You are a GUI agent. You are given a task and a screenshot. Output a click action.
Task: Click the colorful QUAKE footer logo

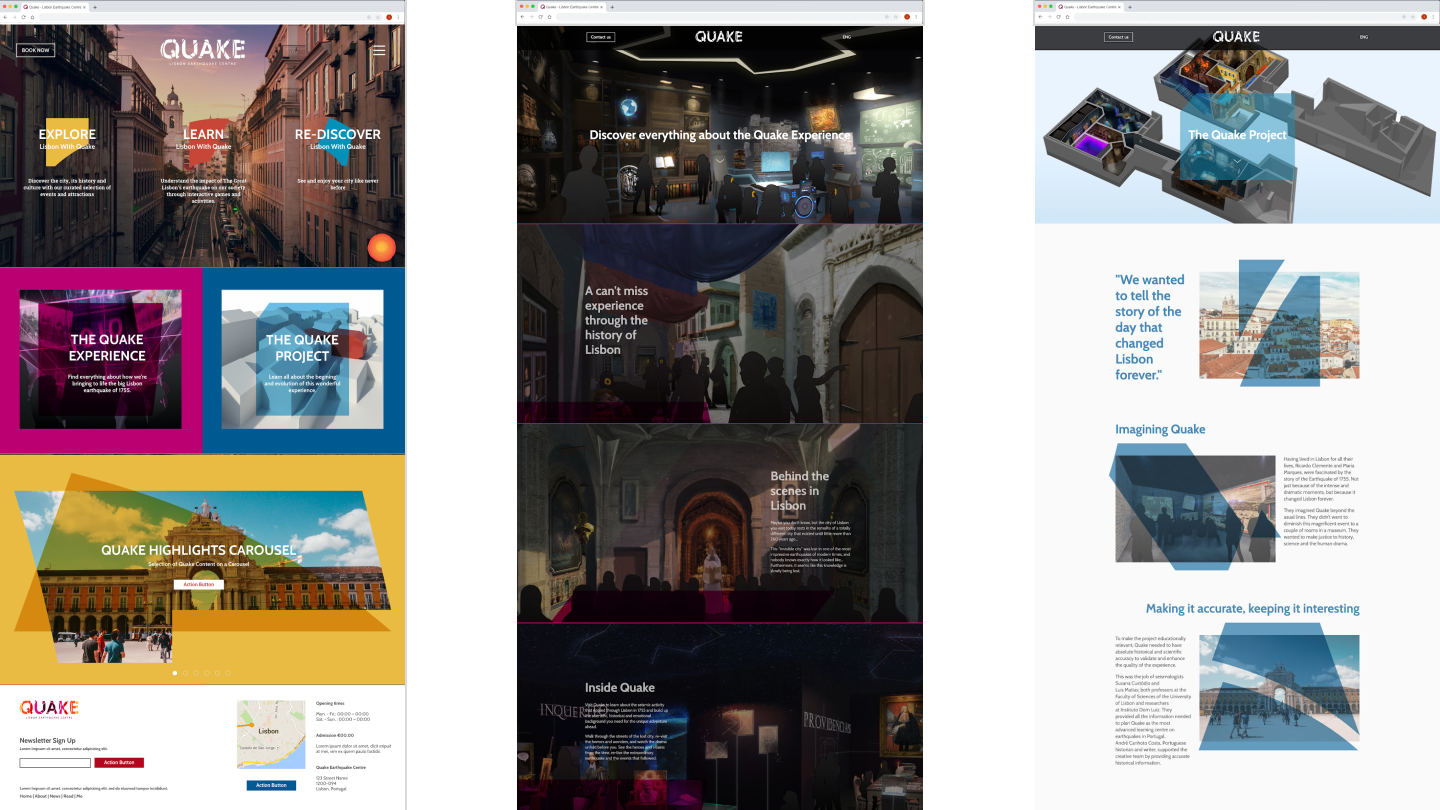[49, 709]
